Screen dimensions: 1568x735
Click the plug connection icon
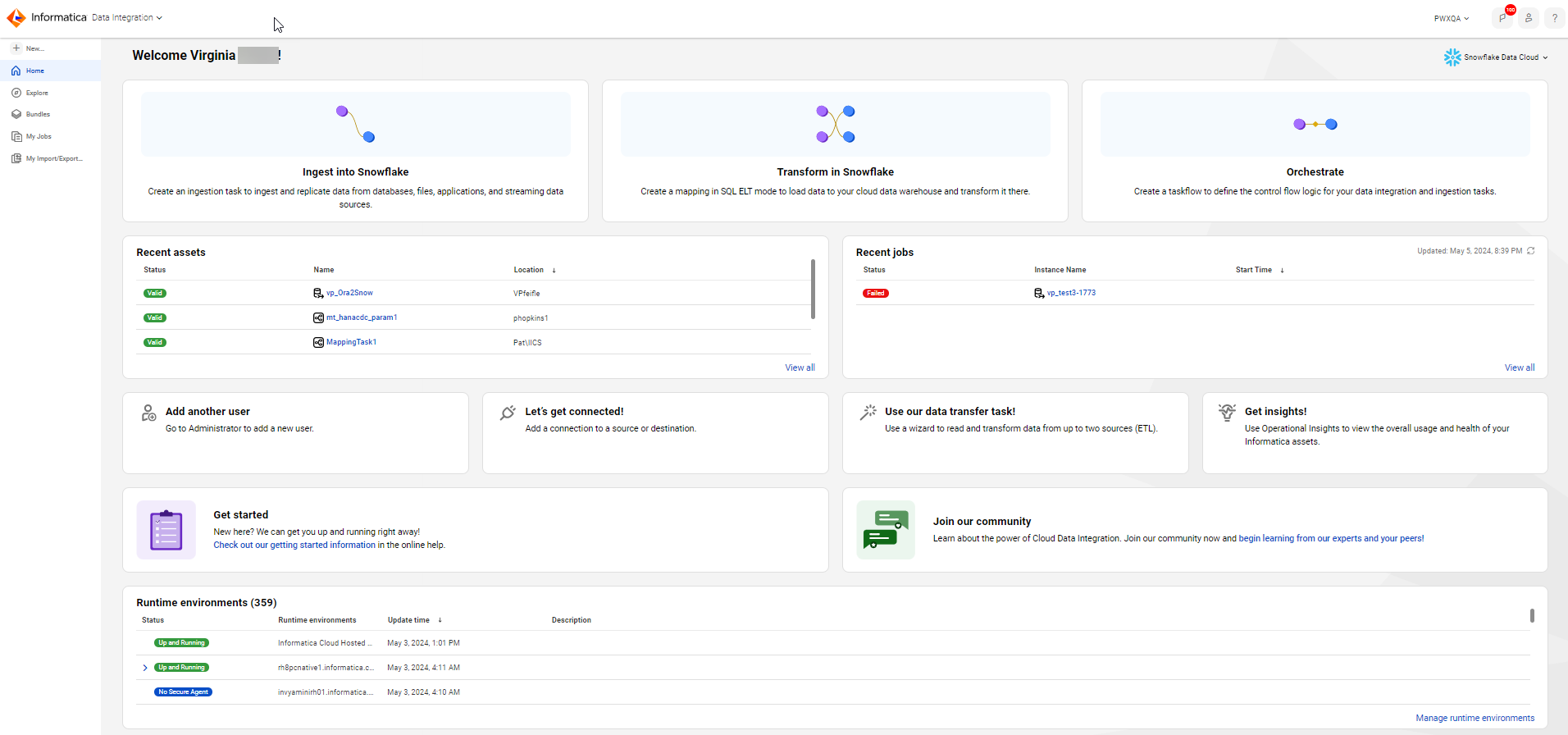coord(508,413)
